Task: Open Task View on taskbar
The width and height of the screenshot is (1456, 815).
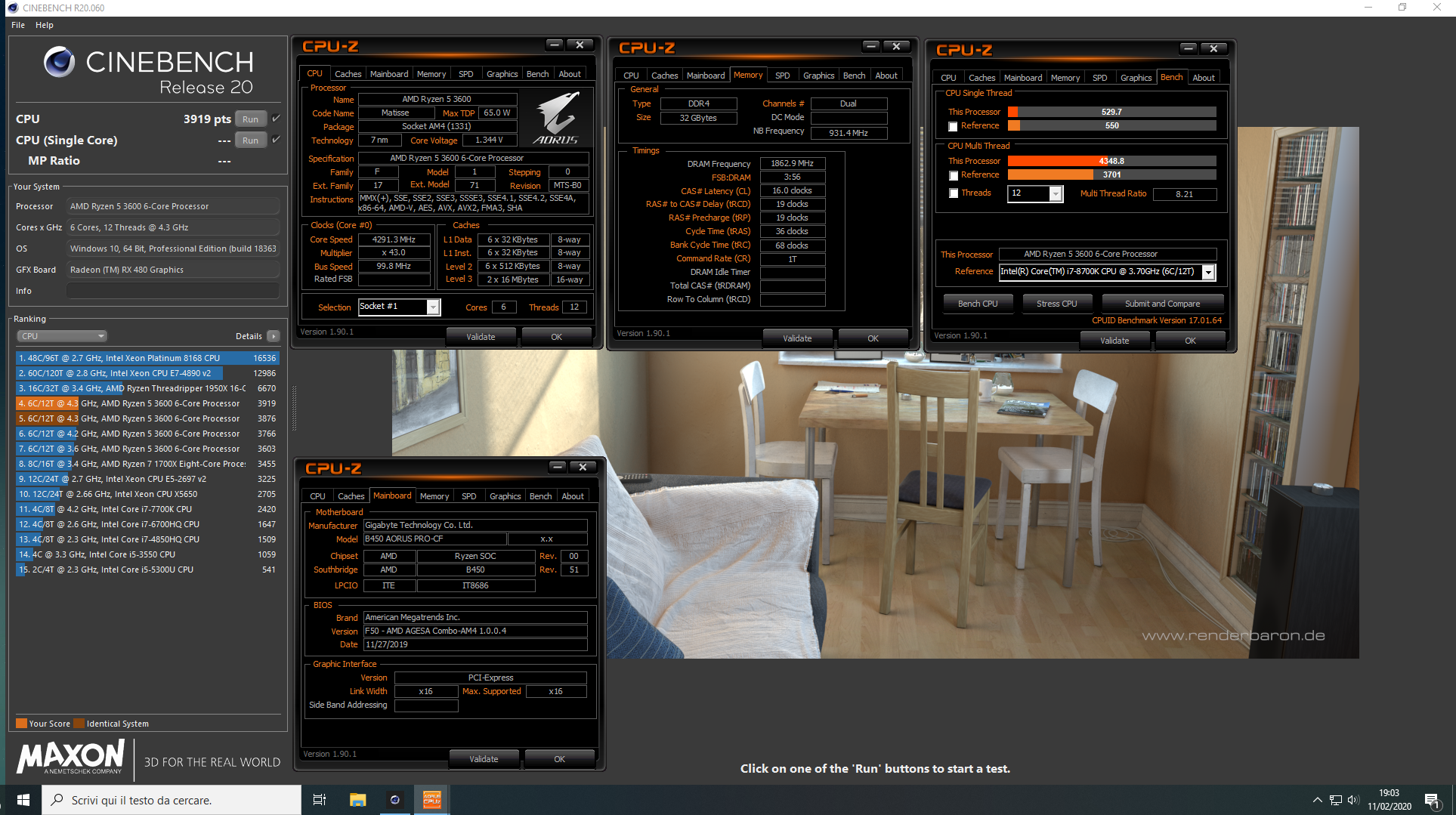Action: pyautogui.click(x=320, y=800)
